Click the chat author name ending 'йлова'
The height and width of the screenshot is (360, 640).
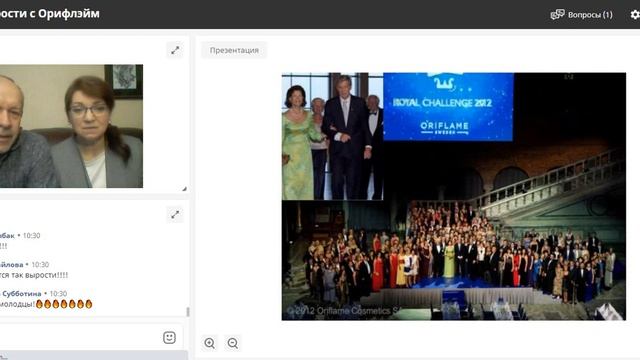pyautogui.click(x=11, y=264)
